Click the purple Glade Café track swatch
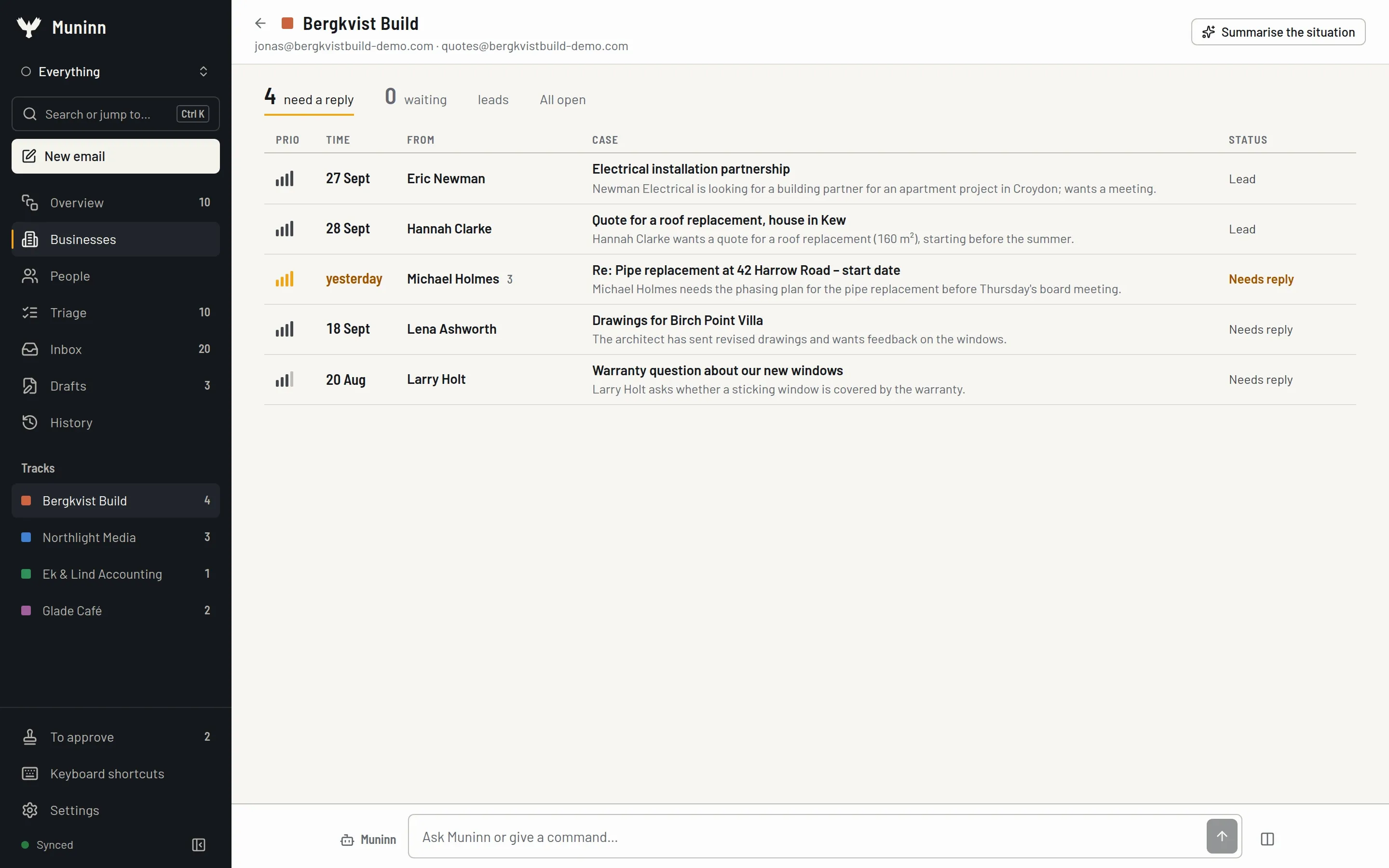 [26, 611]
